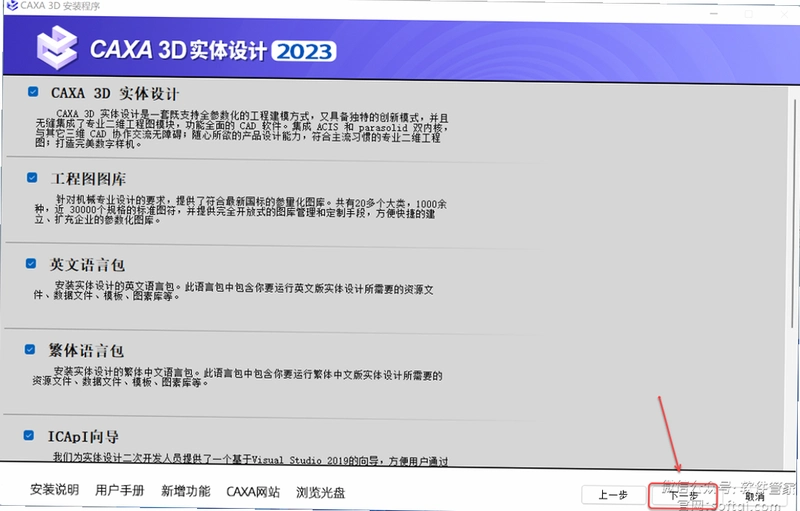Viewport: 800px width, 511px height.
Task: Select the 英文语言包 heading text
Action: tap(87, 265)
